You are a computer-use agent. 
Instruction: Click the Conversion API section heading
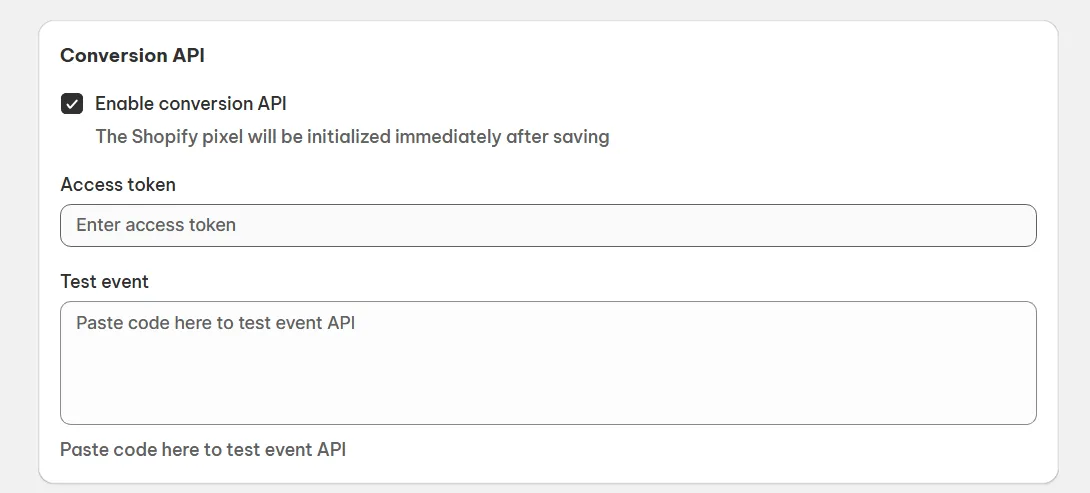(x=132, y=55)
